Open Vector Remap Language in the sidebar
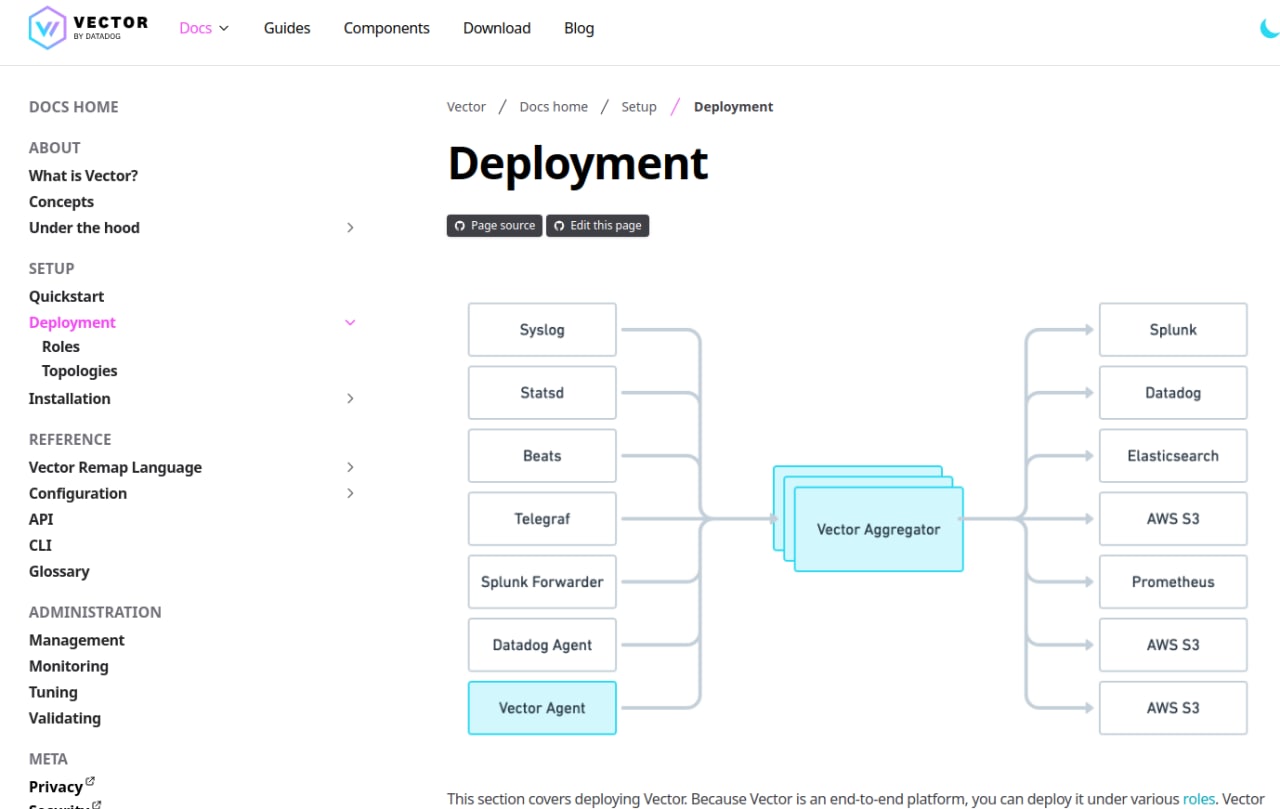1280x809 pixels. click(115, 468)
